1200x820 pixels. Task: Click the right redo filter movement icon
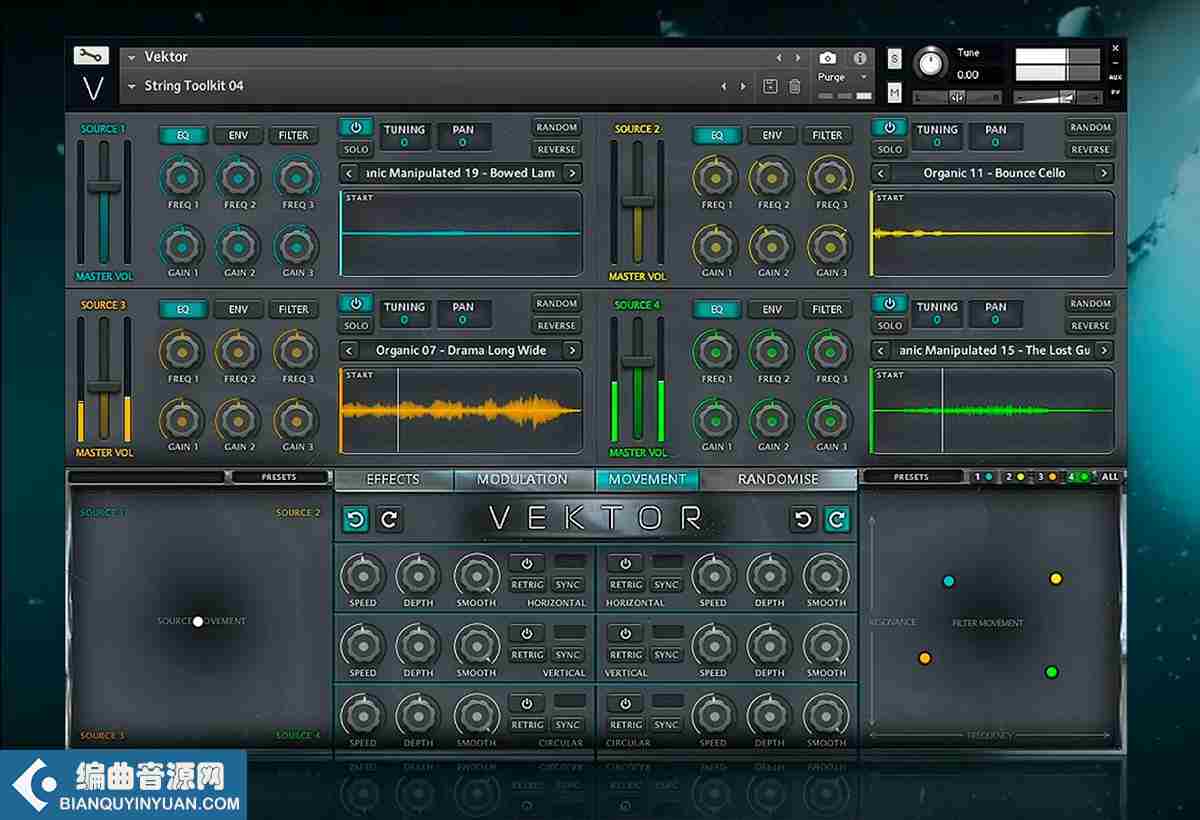[x=837, y=519]
